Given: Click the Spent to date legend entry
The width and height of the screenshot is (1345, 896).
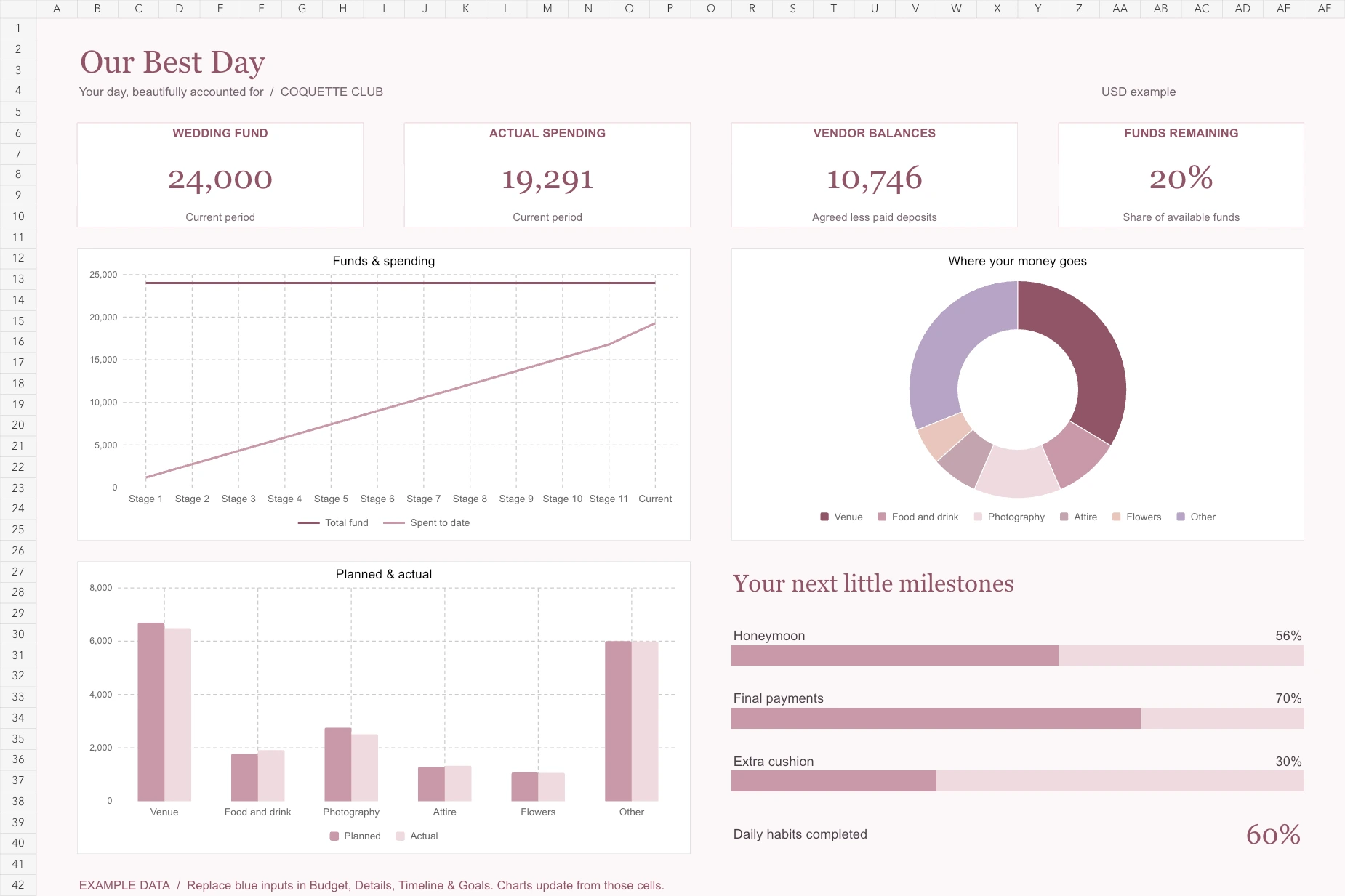Looking at the screenshot, I should pyautogui.click(x=426, y=522).
